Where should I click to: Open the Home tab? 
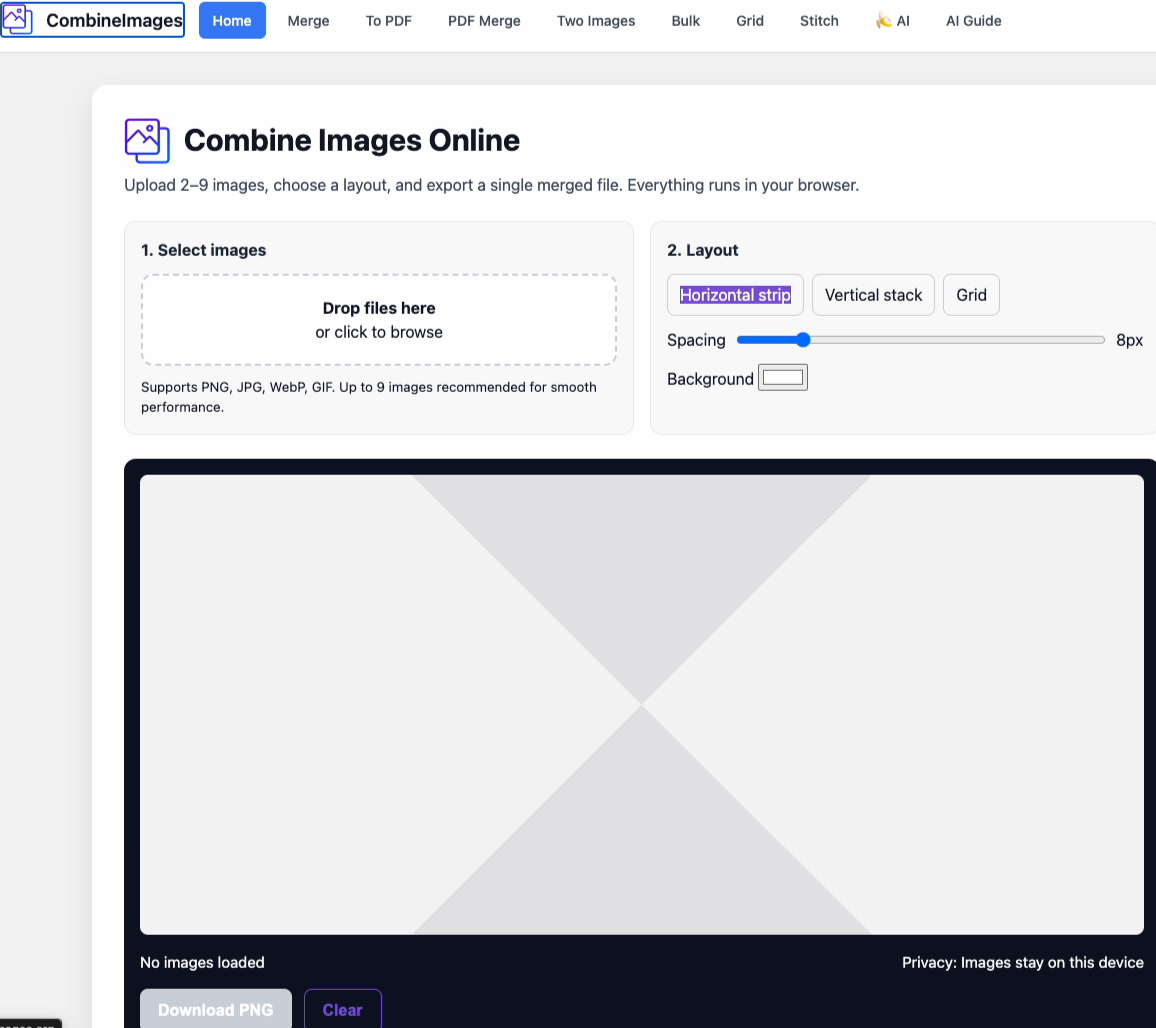tap(232, 21)
